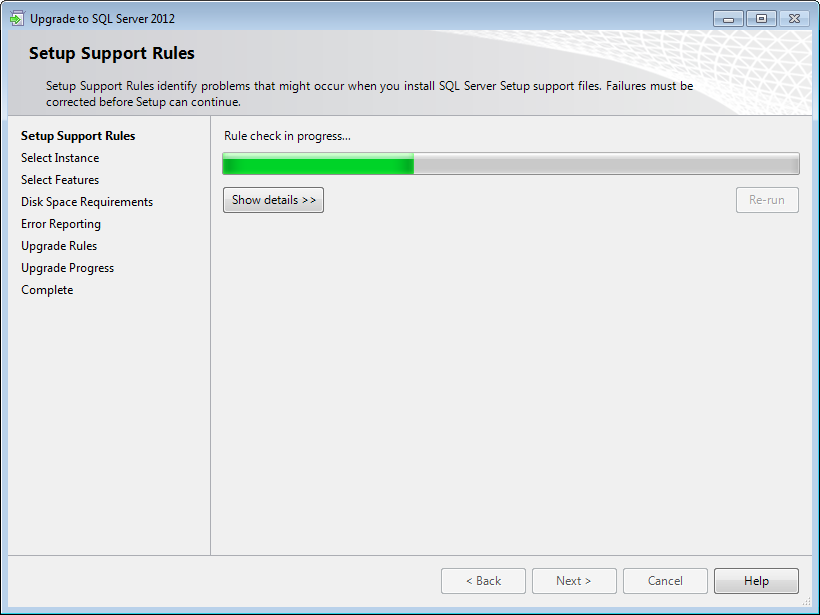
Task: Click the Back button
Action: pyautogui.click(x=483, y=581)
